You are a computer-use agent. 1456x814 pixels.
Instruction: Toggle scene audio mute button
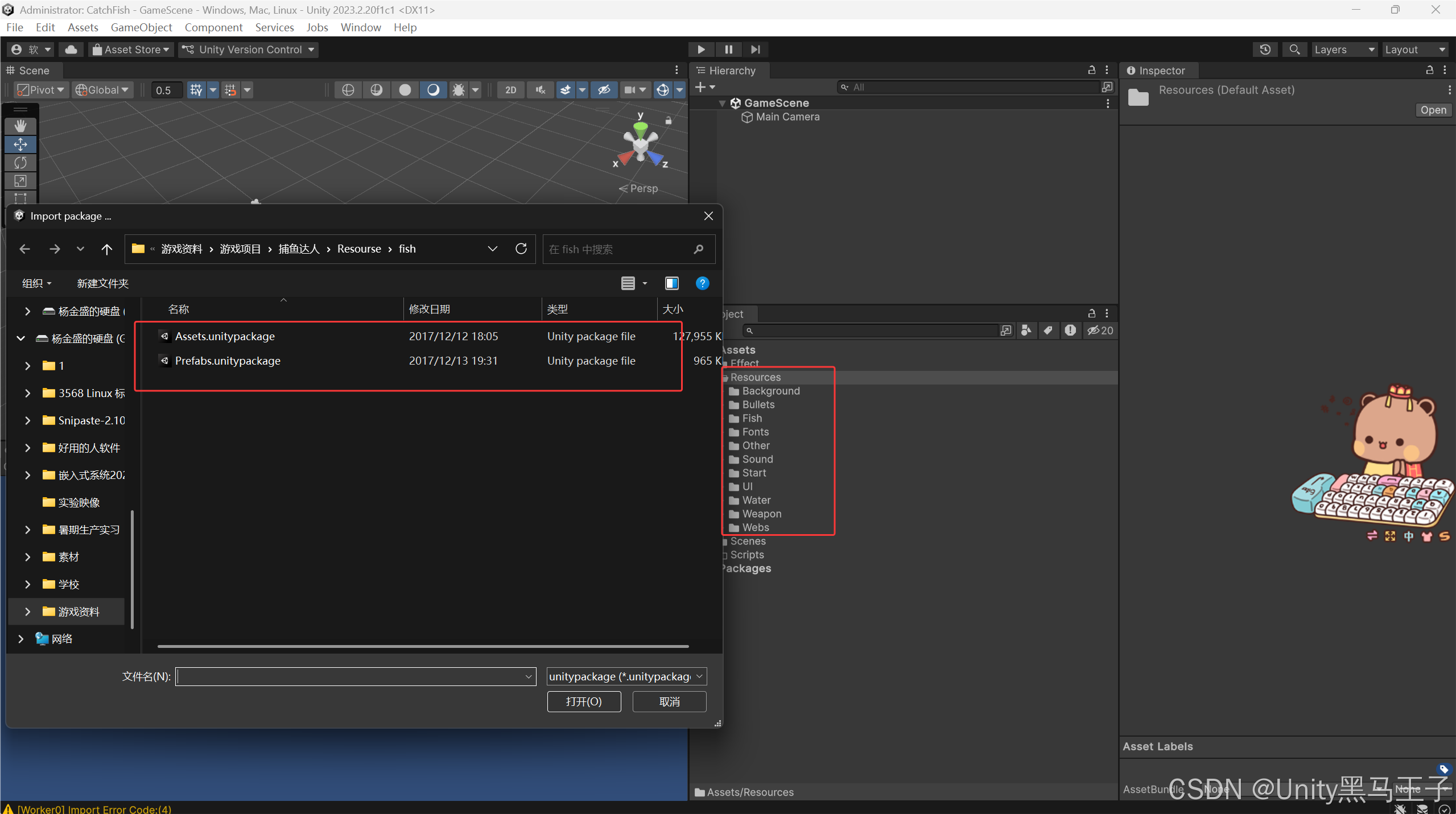coord(540,90)
